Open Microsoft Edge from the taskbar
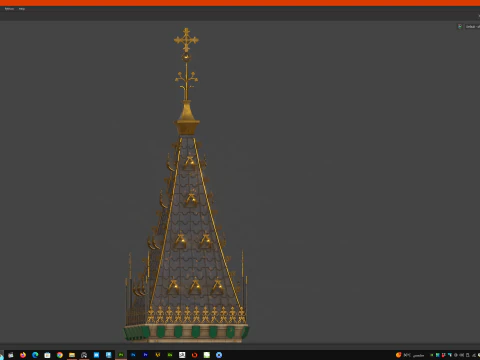The height and width of the screenshot is (360, 480). coord(35,355)
